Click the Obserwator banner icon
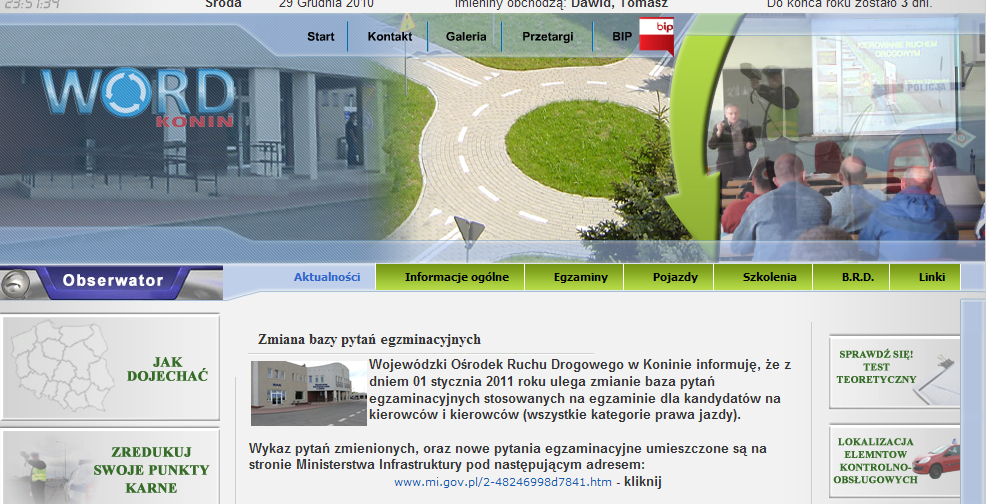The image size is (986, 504). coord(111,283)
